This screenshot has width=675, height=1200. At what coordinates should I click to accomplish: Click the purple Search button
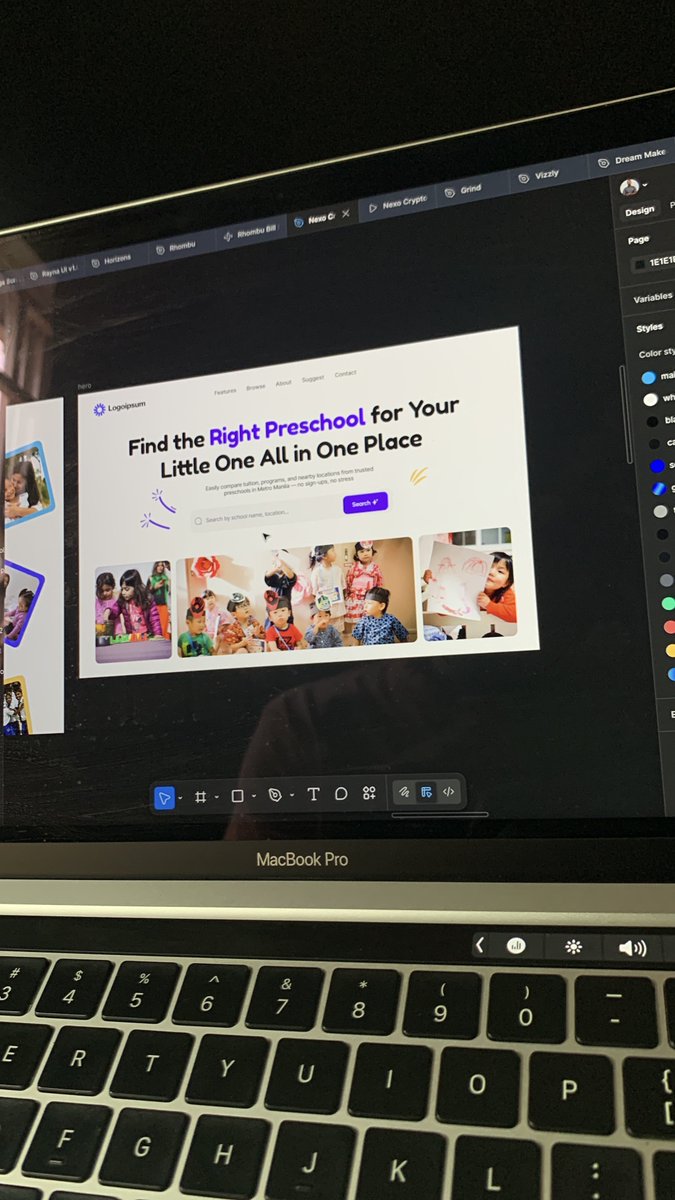pyautogui.click(x=365, y=503)
